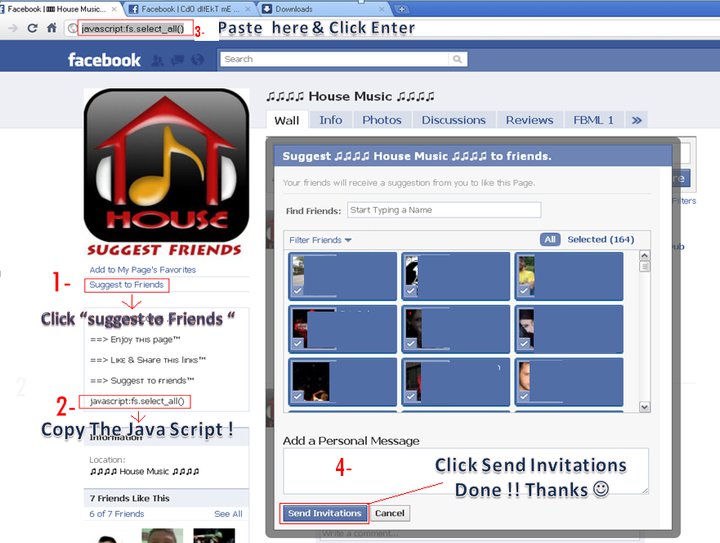Image resolution: width=720 pixels, height=543 pixels.
Task: Click the Find Friends name field
Action: [444, 210]
